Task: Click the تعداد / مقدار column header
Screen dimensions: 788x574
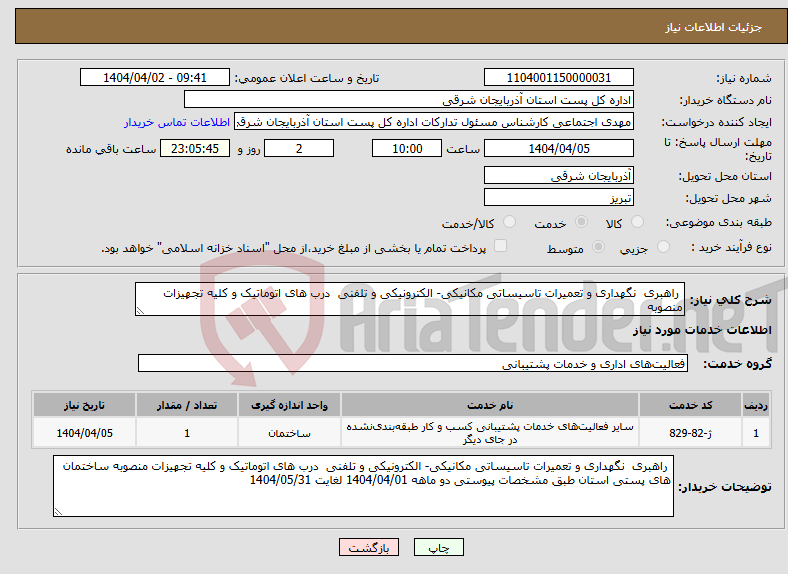Action: pos(186,405)
